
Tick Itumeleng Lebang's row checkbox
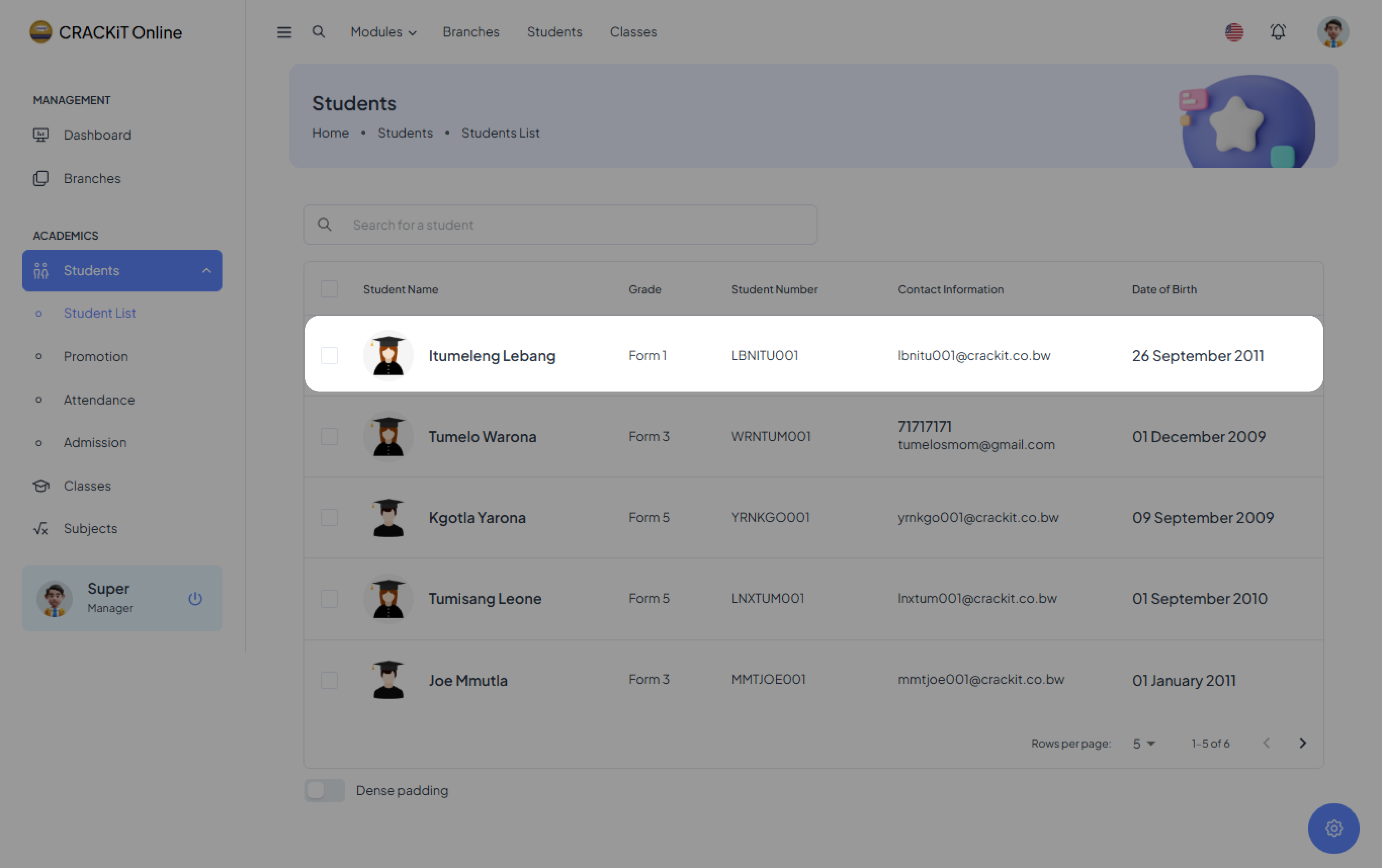(329, 355)
